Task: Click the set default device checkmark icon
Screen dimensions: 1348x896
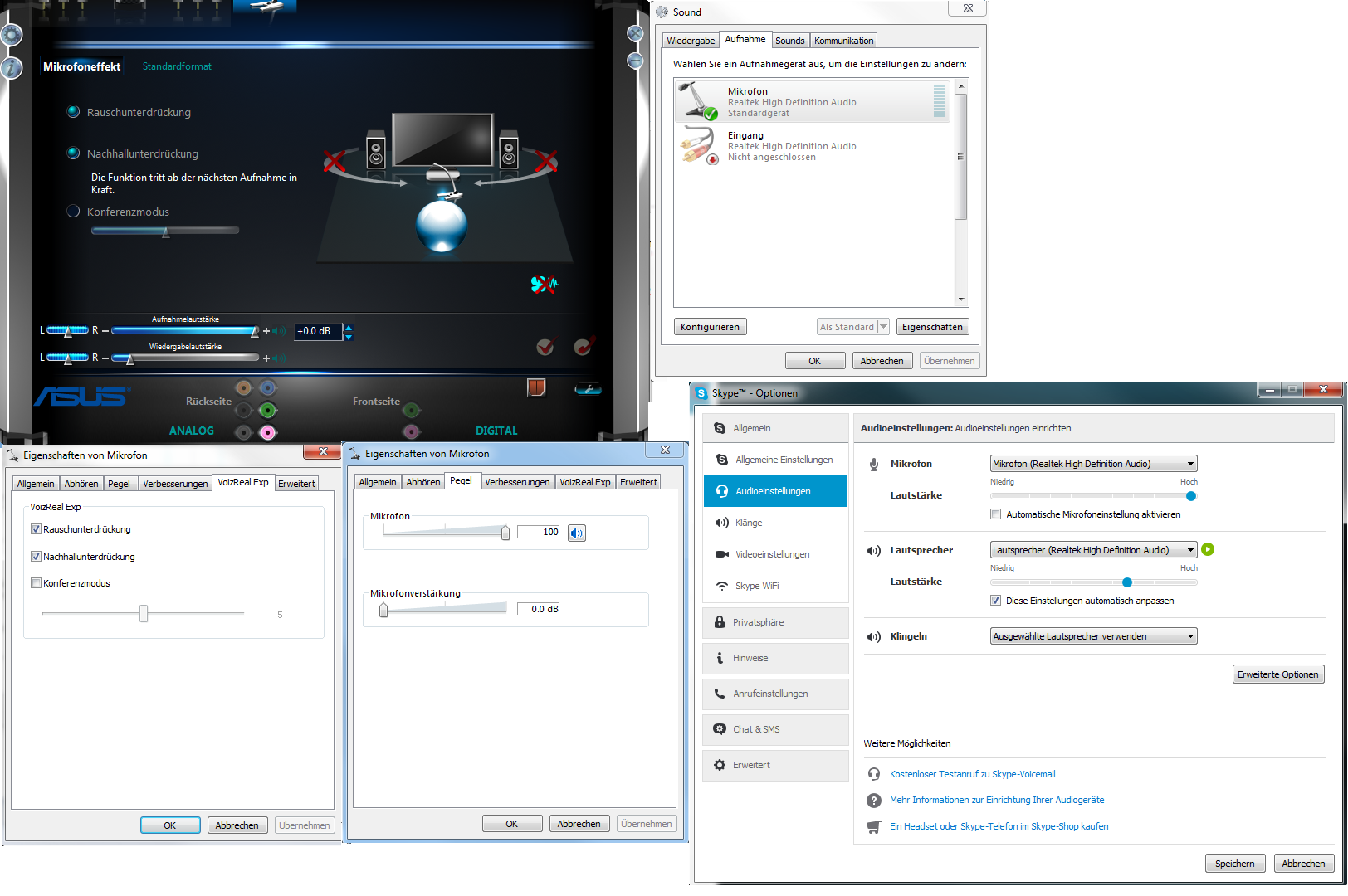Action: coord(545,347)
